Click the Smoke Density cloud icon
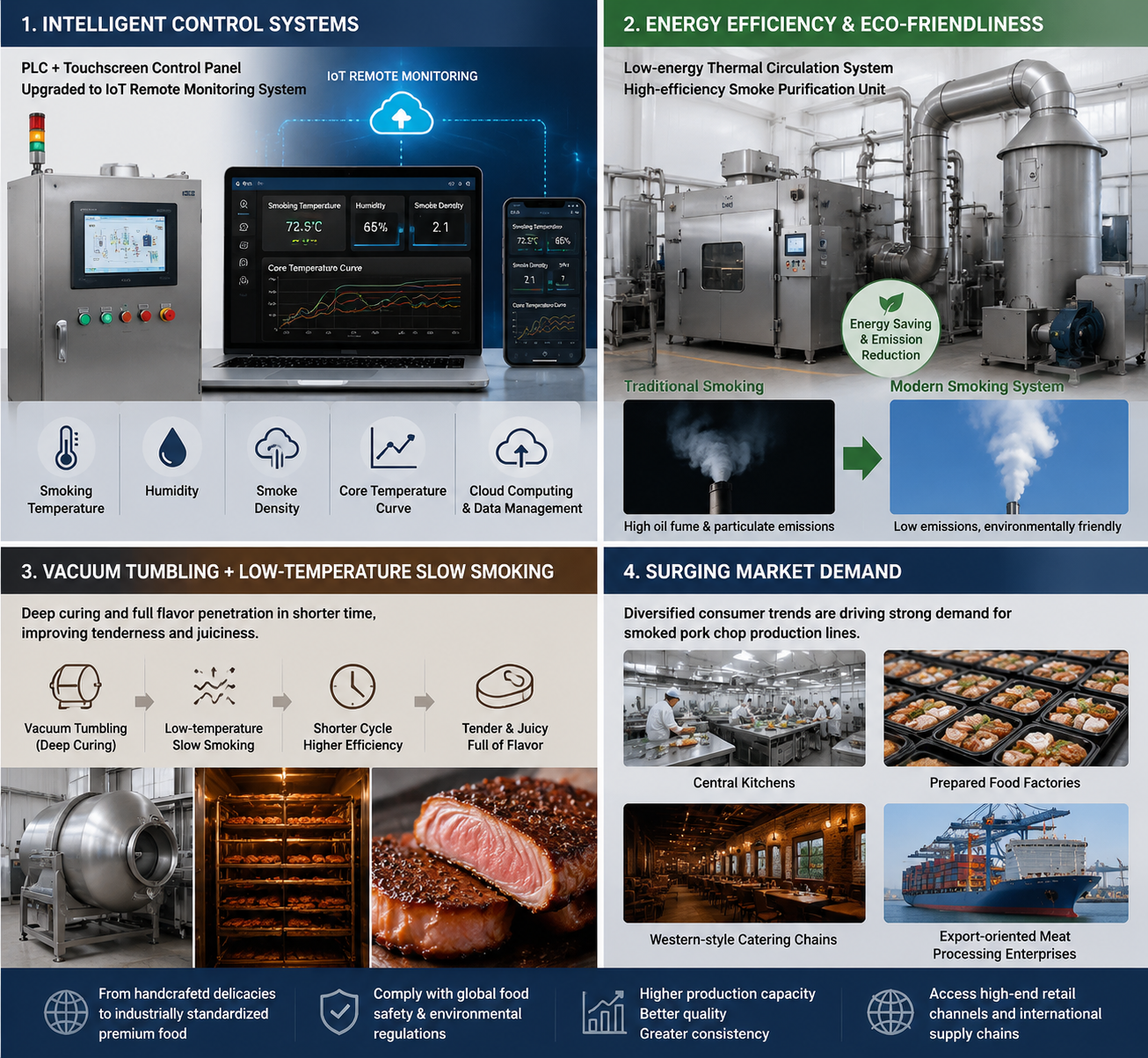Screen dimensions: 1148x1058 pos(277,448)
